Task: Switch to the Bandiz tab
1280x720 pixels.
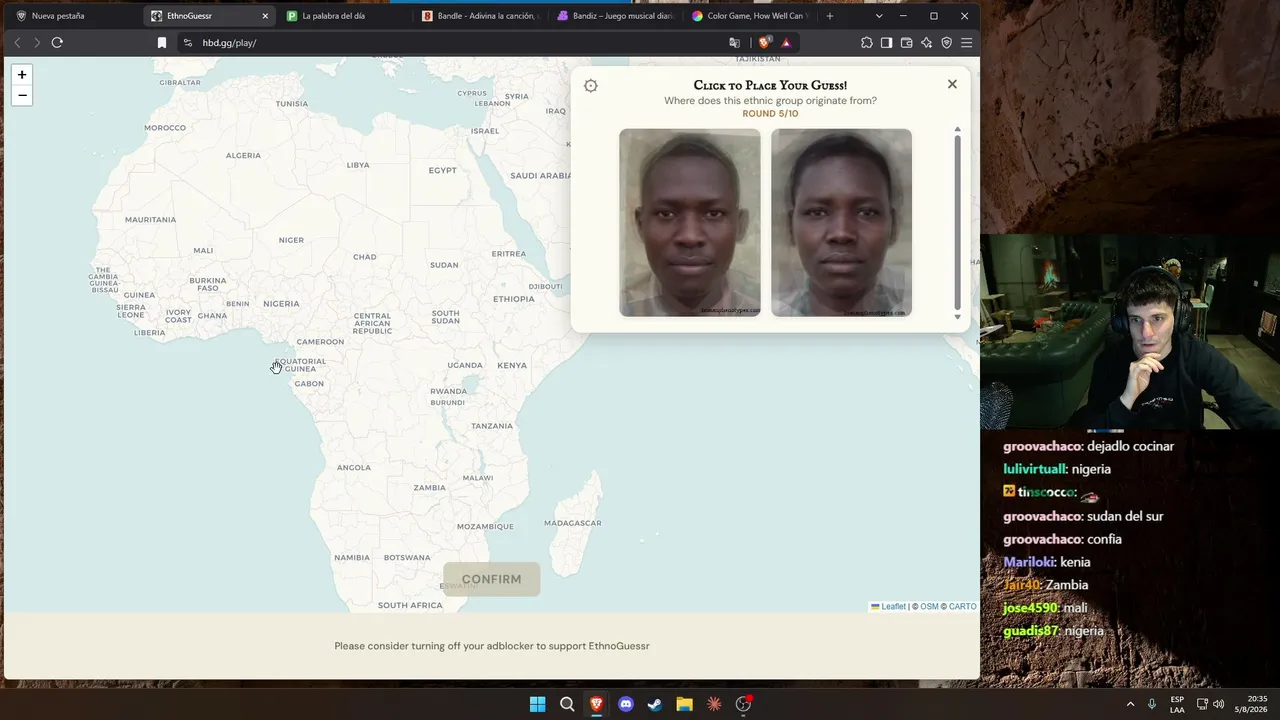Action: 614,16
